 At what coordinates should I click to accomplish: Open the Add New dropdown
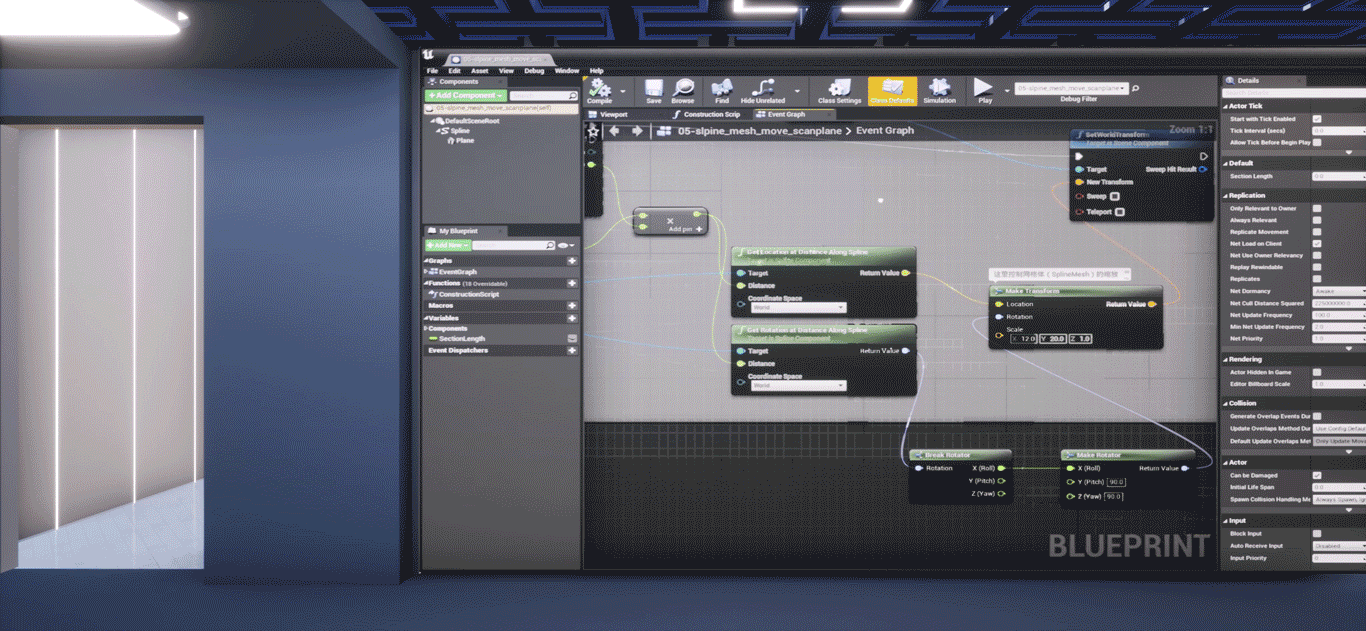click(x=447, y=245)
